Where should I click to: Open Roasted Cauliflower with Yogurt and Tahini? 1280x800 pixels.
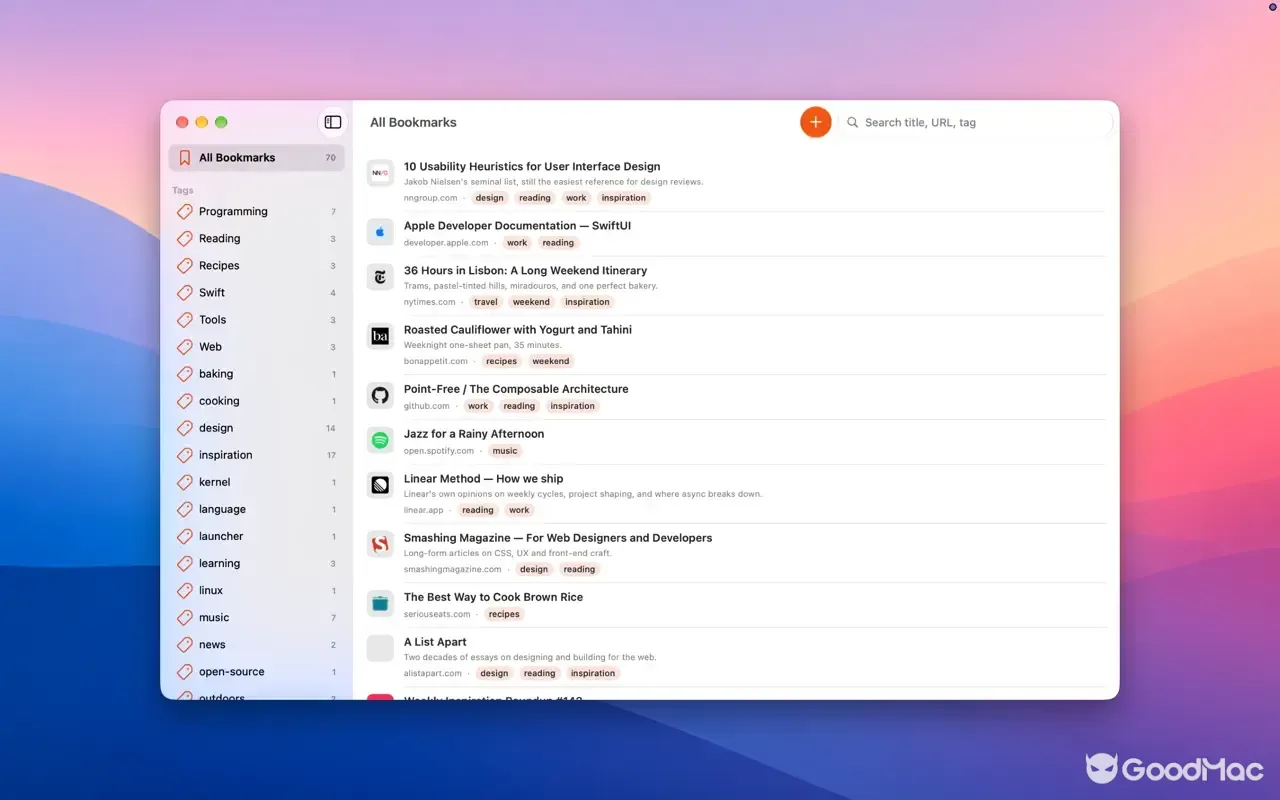(x=518, y=330)
